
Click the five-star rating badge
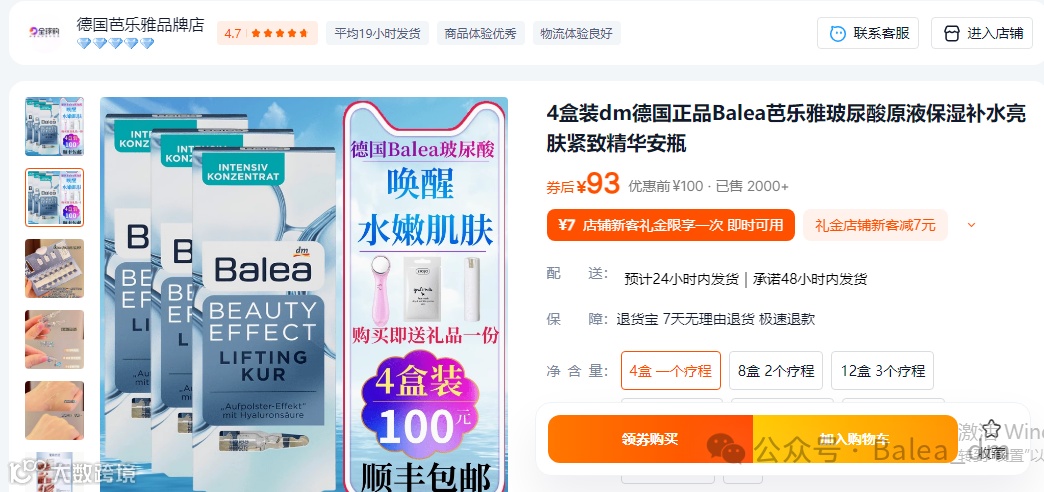click(x=267, y=33)
